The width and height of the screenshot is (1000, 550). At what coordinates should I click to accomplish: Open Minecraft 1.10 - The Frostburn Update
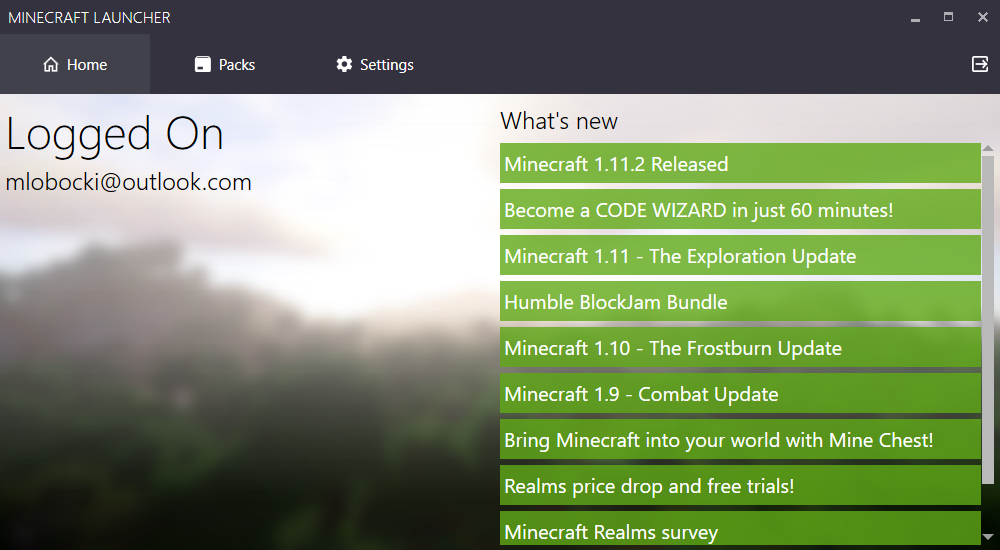tap(740, 347)
